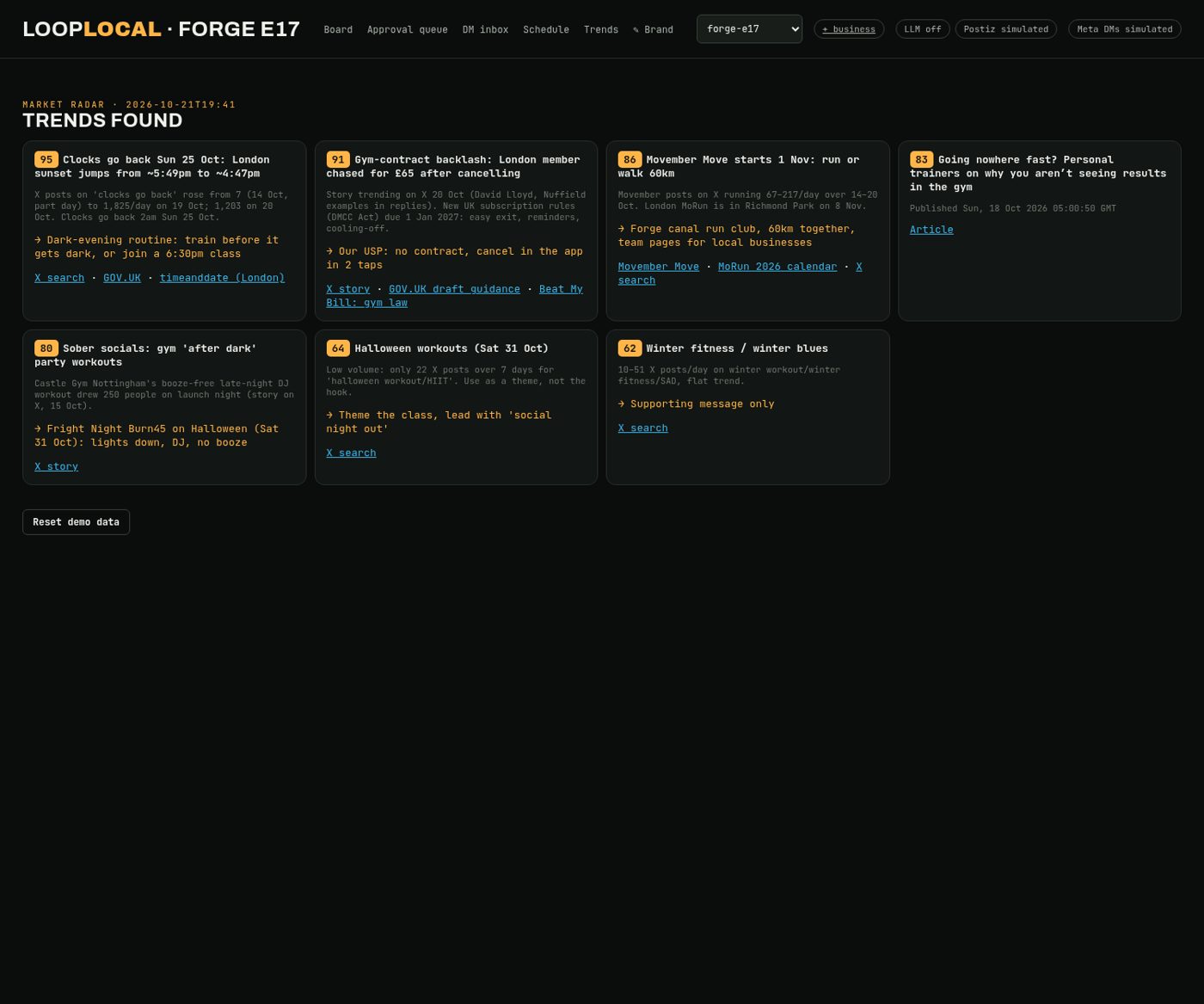Screen dimensions: 1204x1004
Task: Go to the Approval queue page
Action: click(408, 29)
